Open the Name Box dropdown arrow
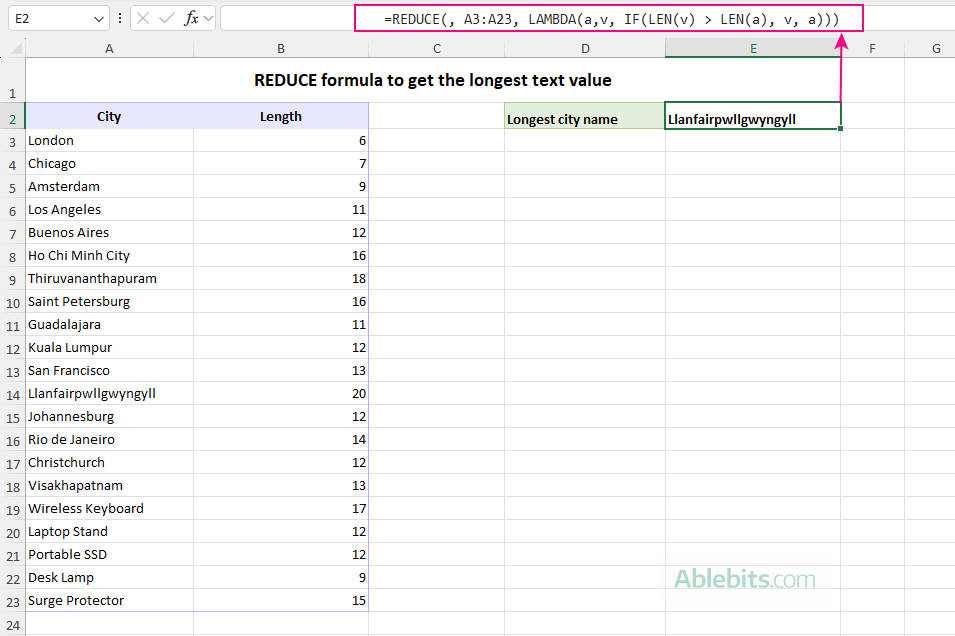955x636 pixels. pyautogui.click(x=99, y=19)
